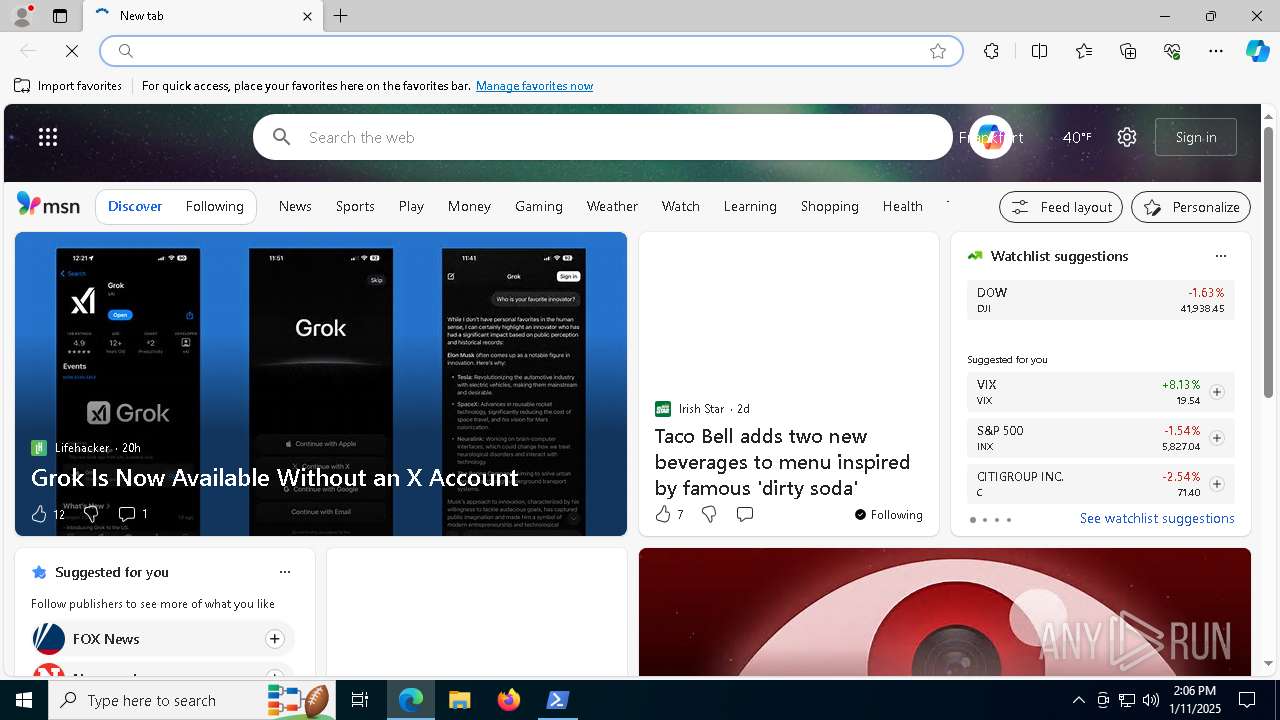The height and width of the screenshot is (720, 1280).
Task: Open the Personalize button
Action: pyautogui.click(x=1191, y=207)
